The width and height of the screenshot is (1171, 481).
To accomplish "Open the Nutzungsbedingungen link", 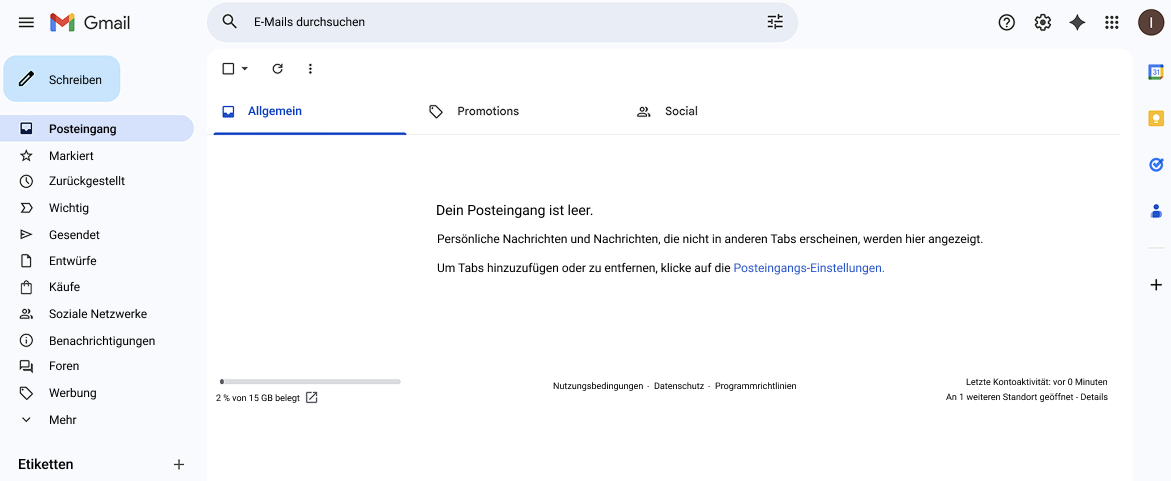I will pyautogui.click(x=597, y=386).
